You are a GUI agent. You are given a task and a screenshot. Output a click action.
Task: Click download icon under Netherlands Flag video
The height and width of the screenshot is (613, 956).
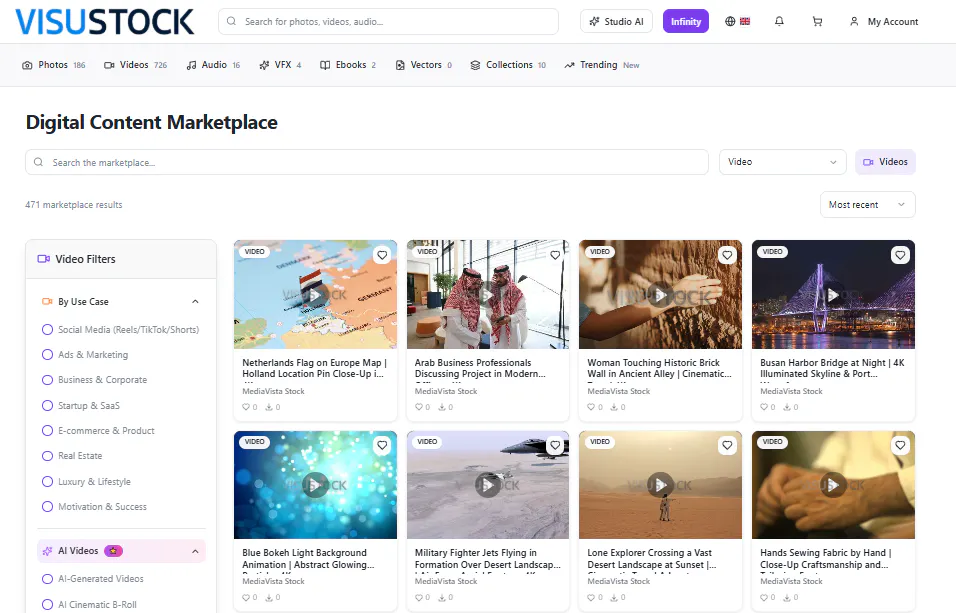tap(269, 407)
